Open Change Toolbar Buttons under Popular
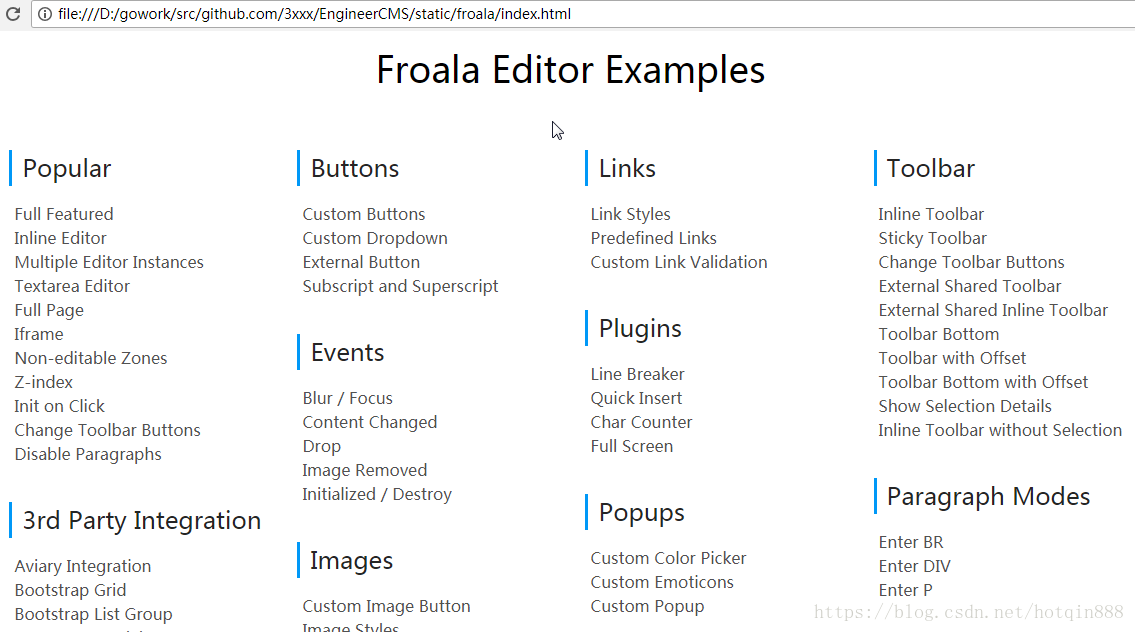Screen dimensions: 1135x632 coord(107,430)
